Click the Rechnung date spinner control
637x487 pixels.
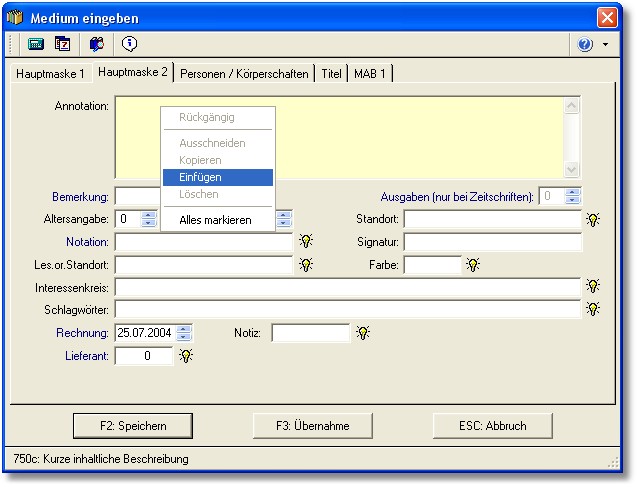click(x=184, y=333)
